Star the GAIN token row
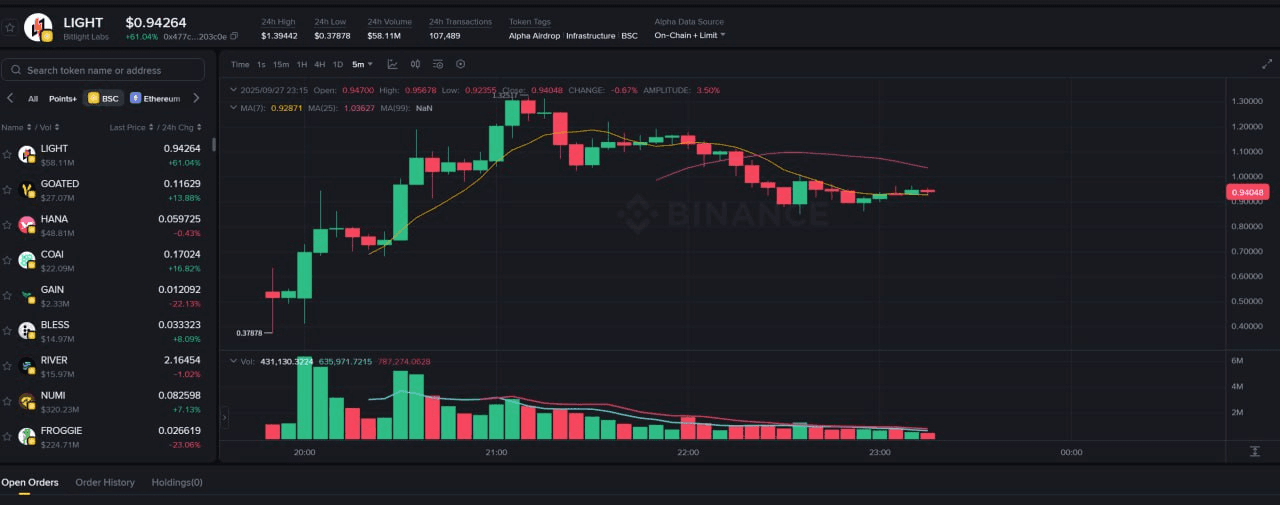The width and height of the screenshot is (1280, 505). click(7, 295)
